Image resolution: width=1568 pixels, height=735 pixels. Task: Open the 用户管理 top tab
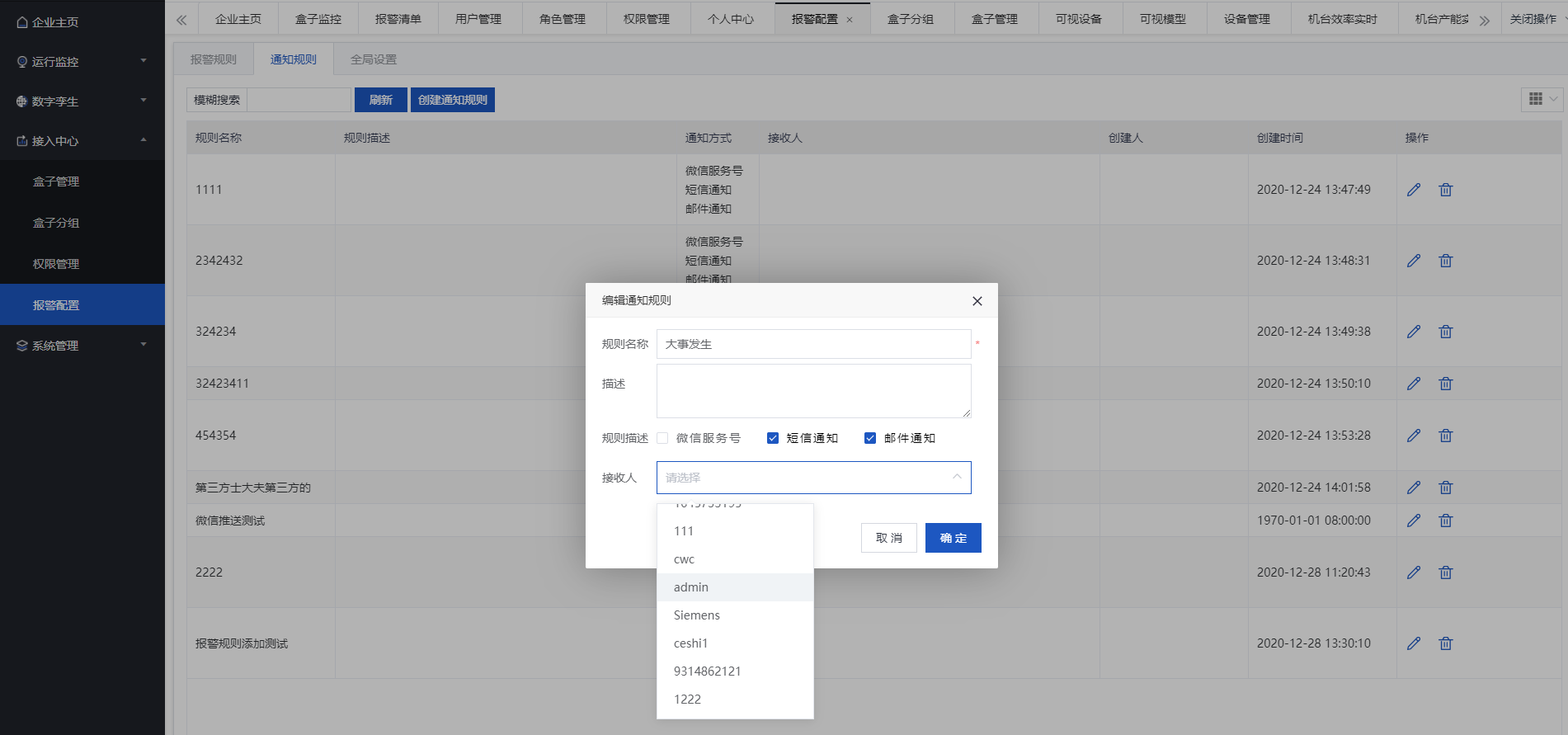point(478,19)
